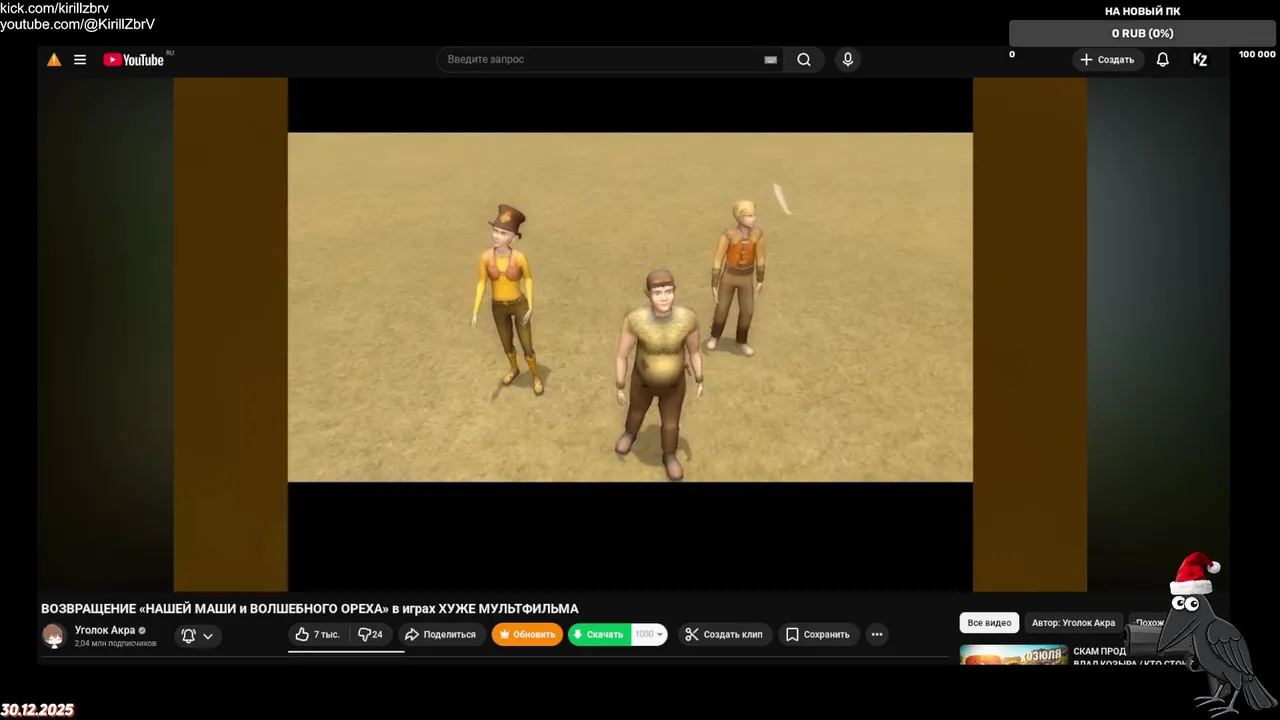The image size is (1280, 720).
Task: Click the 2,04 млн подписчиков text
Action: pos(115,644)
